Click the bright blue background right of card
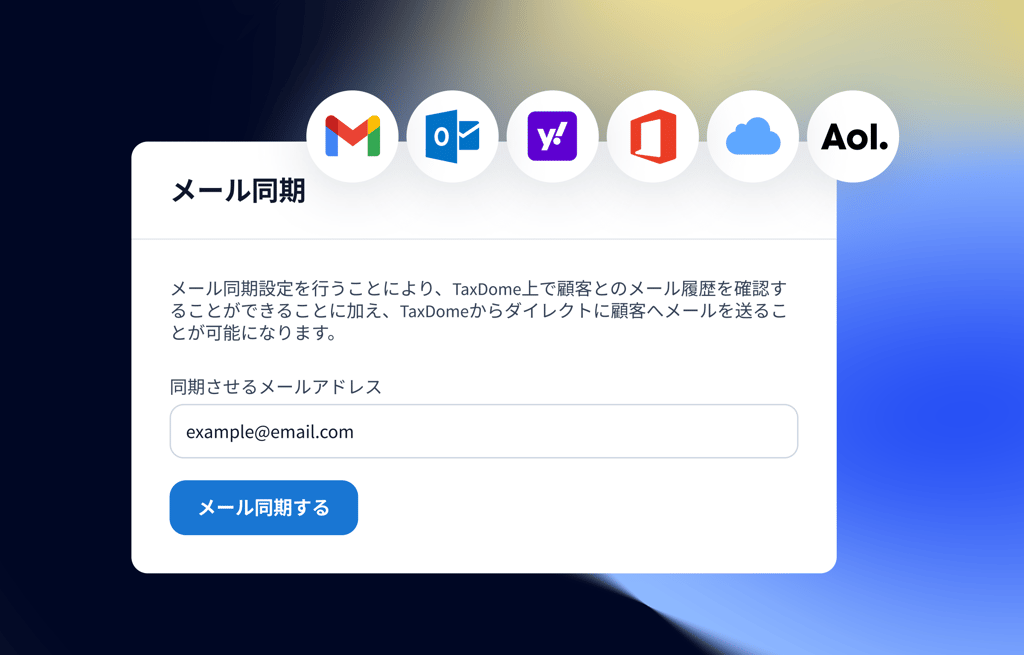 pyautogui.click(x=927, y=392)
